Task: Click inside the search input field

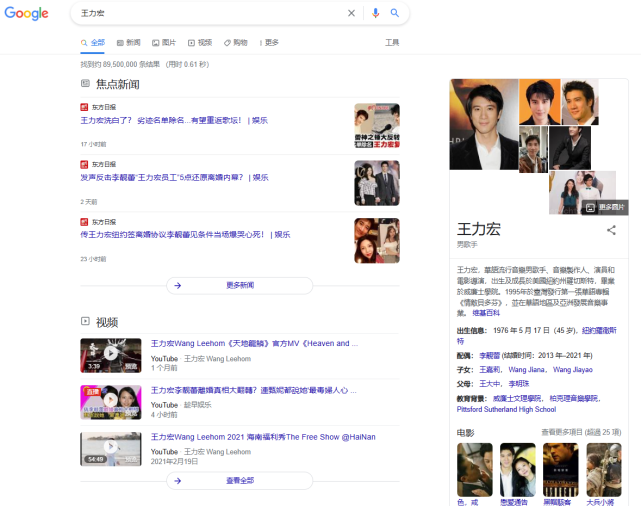Action: pos(211,13)
